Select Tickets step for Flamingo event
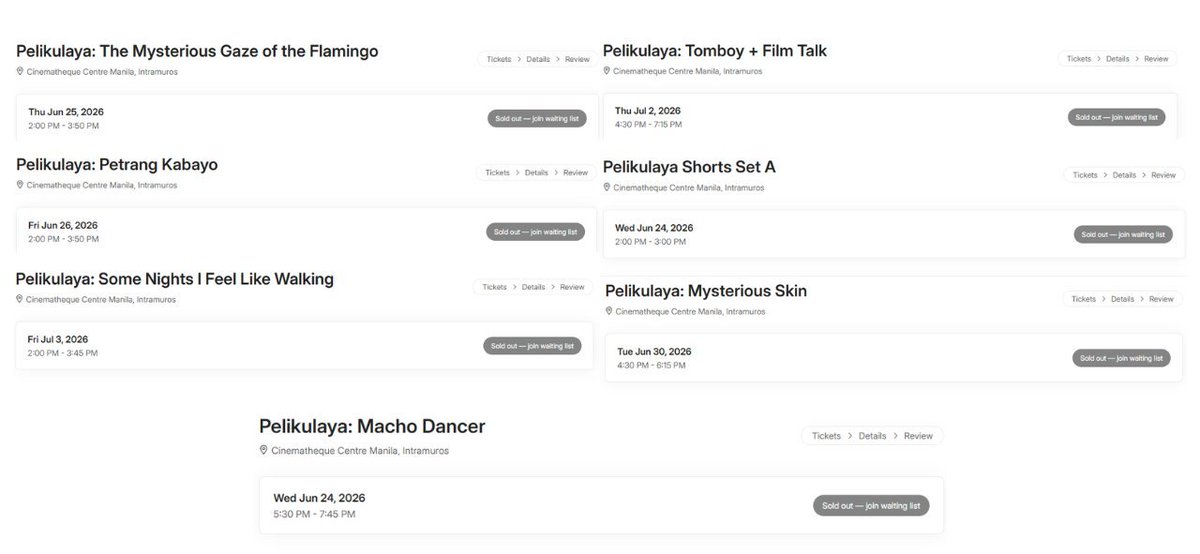 click(x=497, y=59)
